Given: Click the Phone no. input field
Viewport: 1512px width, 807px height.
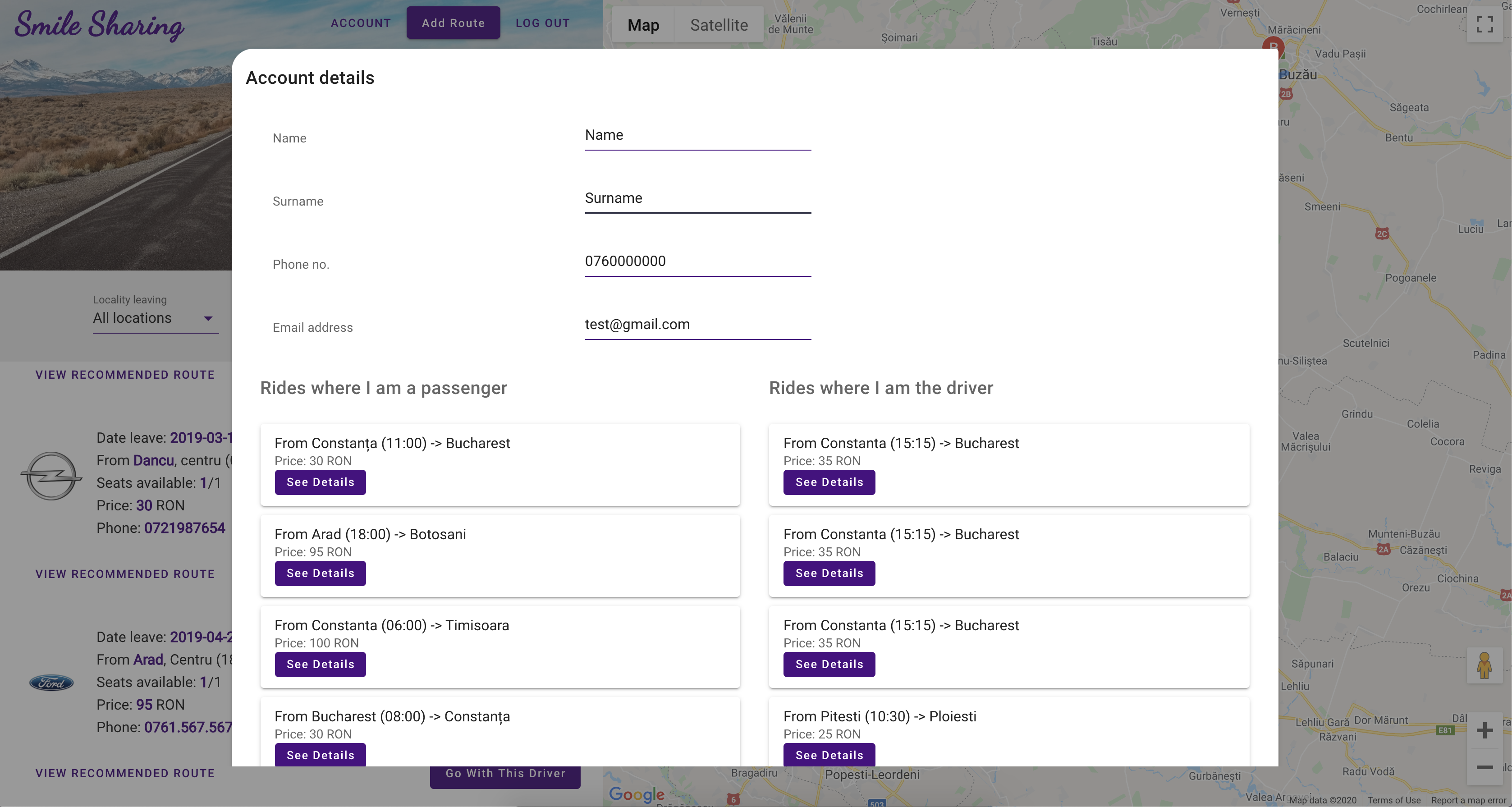Looking at the screenshot, I should tap(697, 261).
